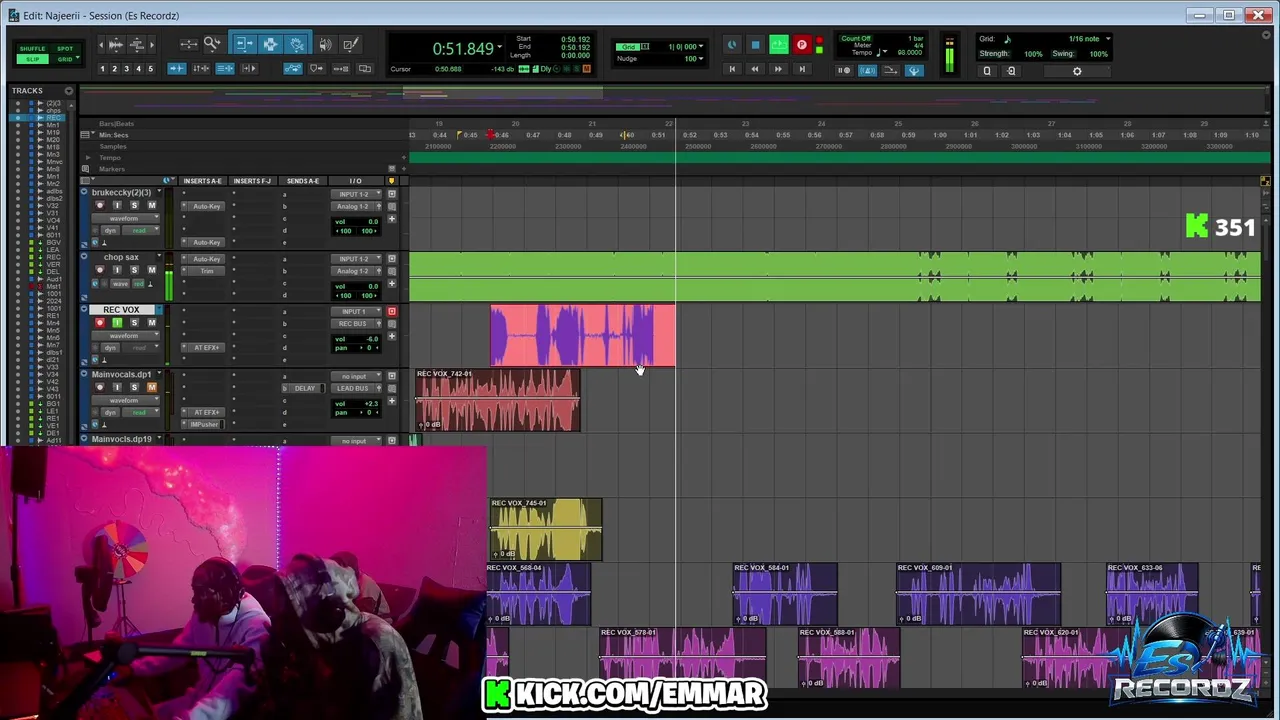Click the INSERTS A-E column header
Viewport: 1280px width, 720px height.
(x=203, y=181)
